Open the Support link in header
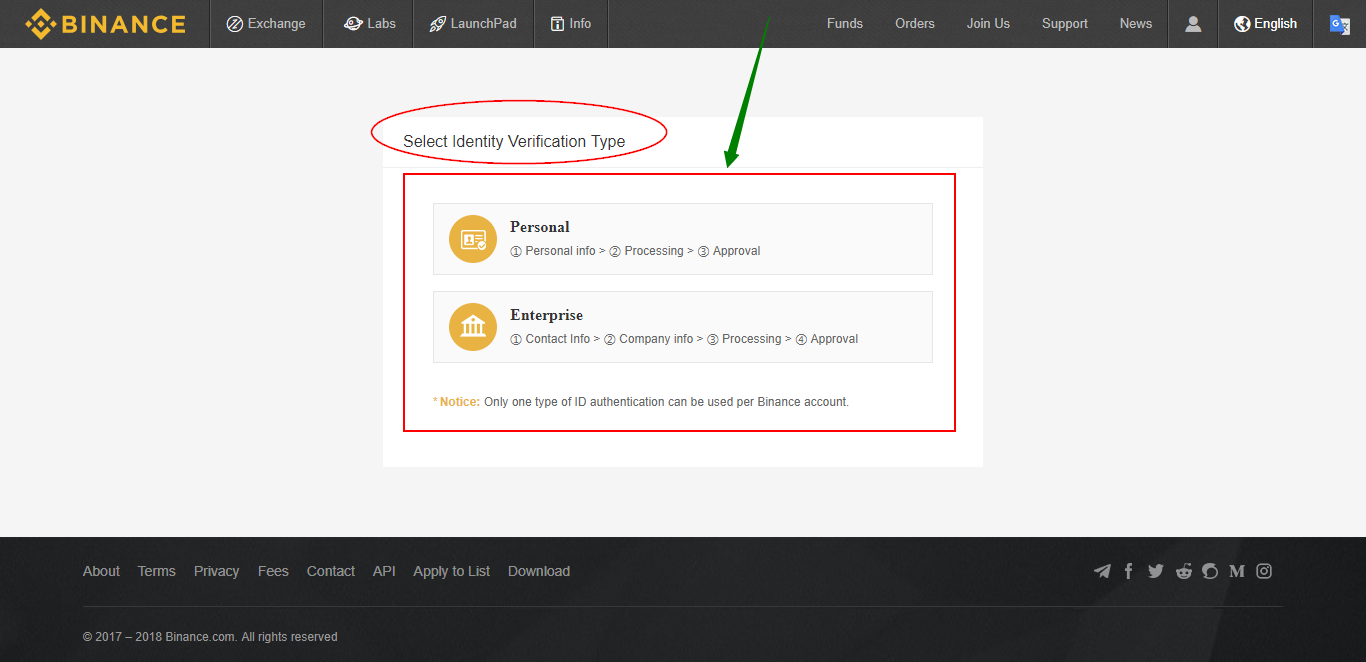The image size is (1366, 662). point(1065,24)
